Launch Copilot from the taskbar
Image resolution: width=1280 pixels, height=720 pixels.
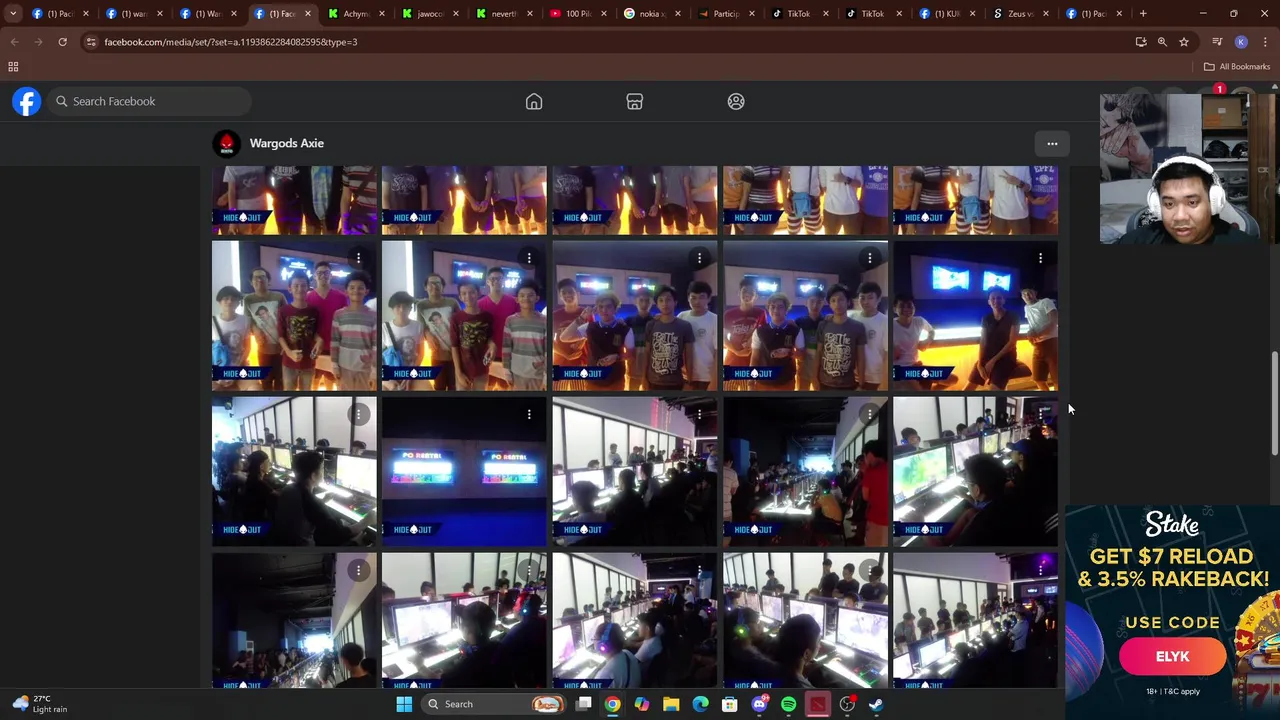tap(642, 704)
